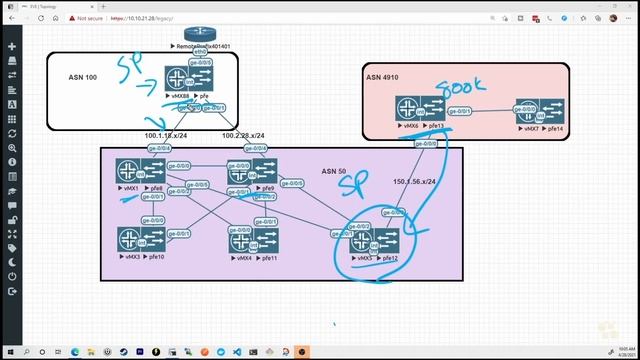Open the Nodes list in sidebar
The image size is (640, 360).
click(x=12, y=61)
